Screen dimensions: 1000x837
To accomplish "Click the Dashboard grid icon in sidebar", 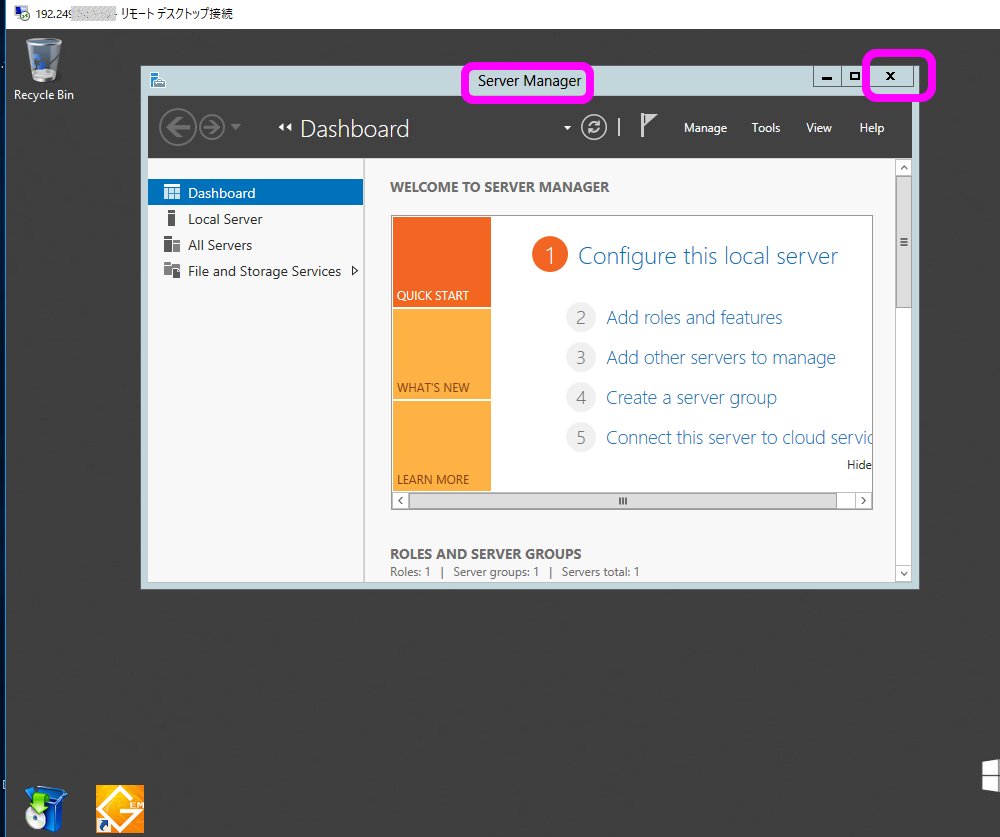I will click(x=172, y=193).
